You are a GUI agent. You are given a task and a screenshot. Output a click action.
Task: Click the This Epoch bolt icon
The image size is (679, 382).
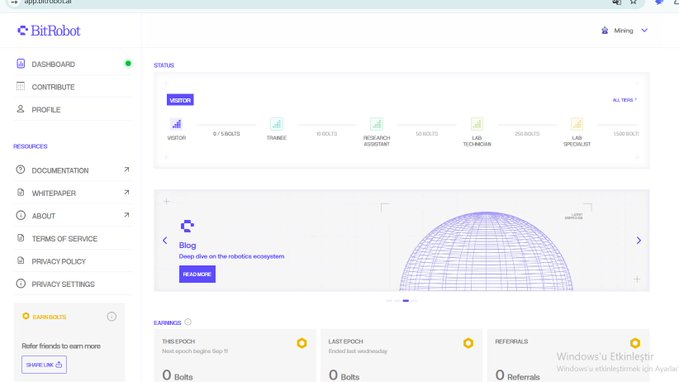[302, 343]
